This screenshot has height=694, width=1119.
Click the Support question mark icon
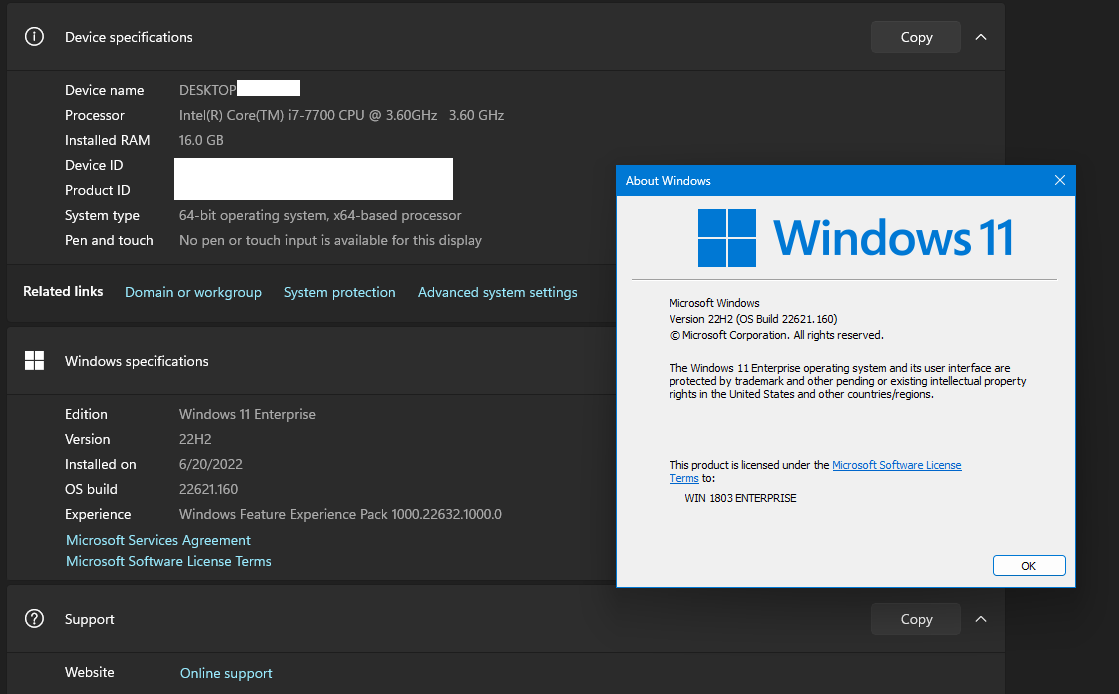point(34,618)
